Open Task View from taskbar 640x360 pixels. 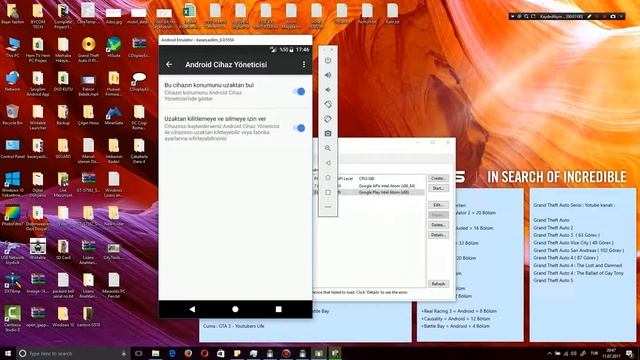coord(138,353)
